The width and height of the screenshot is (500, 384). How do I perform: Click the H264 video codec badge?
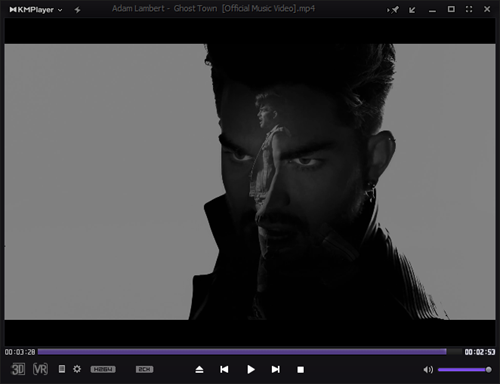pyautogui.click(x=103, y=369)
